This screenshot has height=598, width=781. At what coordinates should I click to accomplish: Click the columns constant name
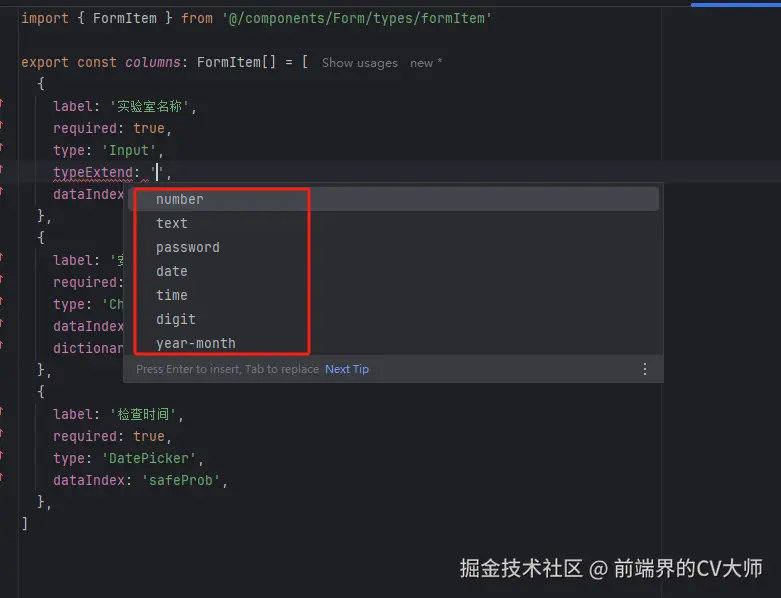(x=153, y=62)
